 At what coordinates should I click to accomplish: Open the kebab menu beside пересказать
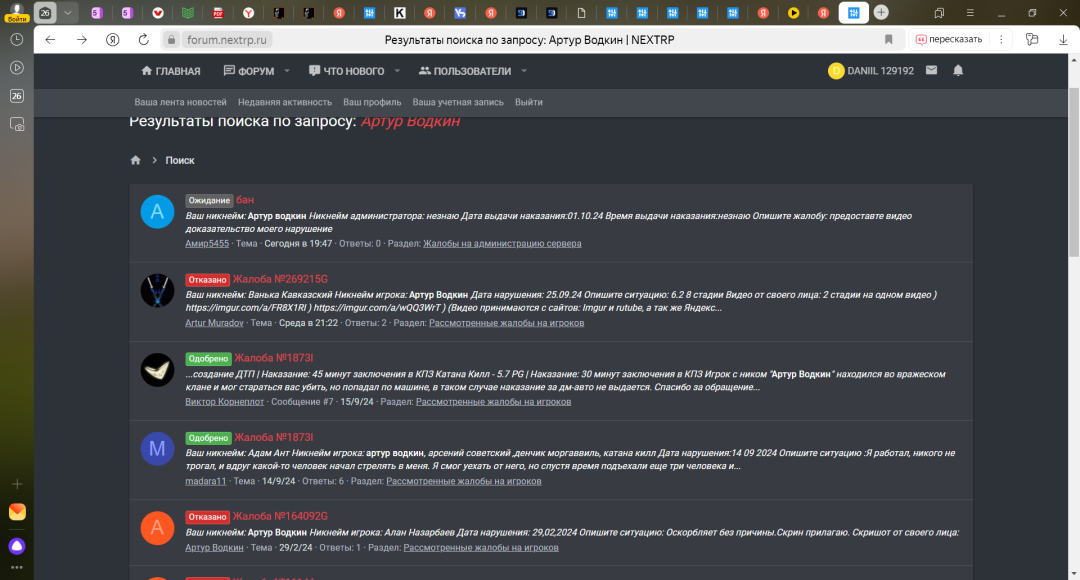(1001, 40)
